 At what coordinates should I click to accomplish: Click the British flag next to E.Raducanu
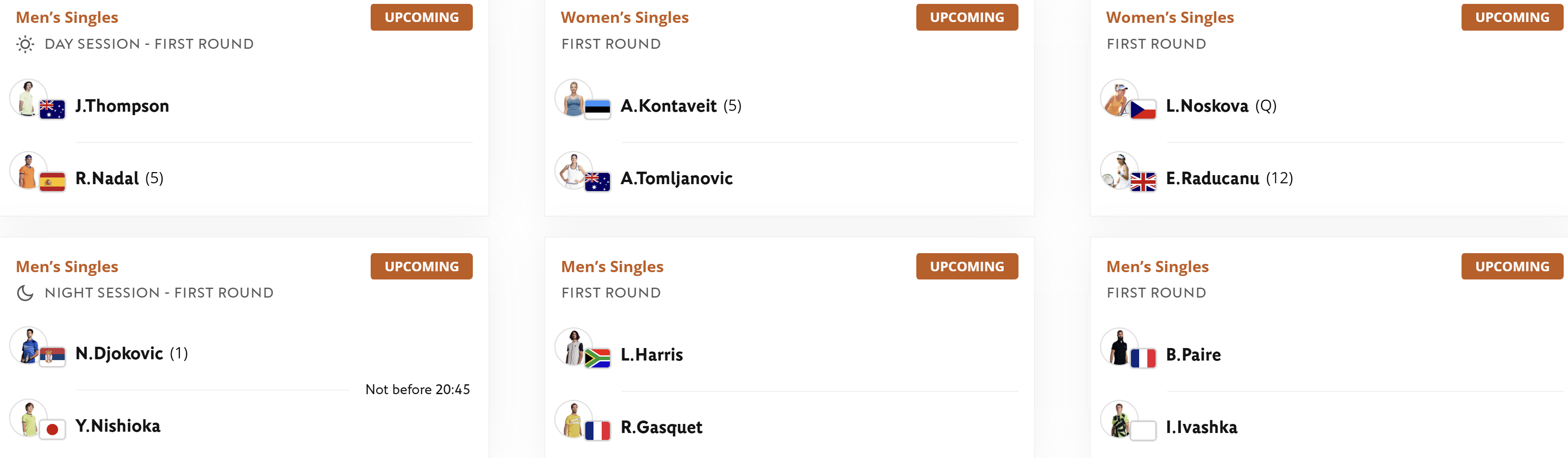(1143, 182)
